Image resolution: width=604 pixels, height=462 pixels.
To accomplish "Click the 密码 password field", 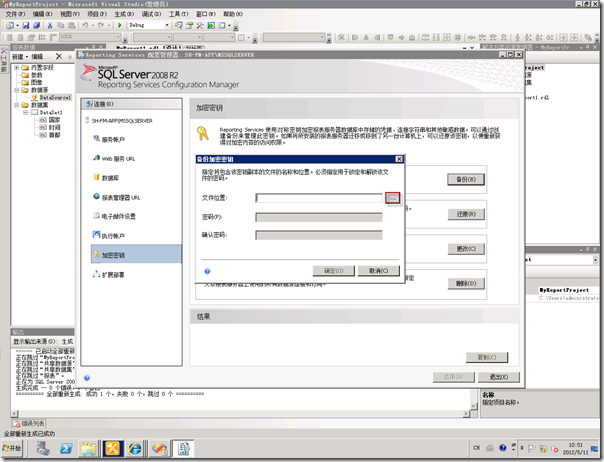I will 319,217.
